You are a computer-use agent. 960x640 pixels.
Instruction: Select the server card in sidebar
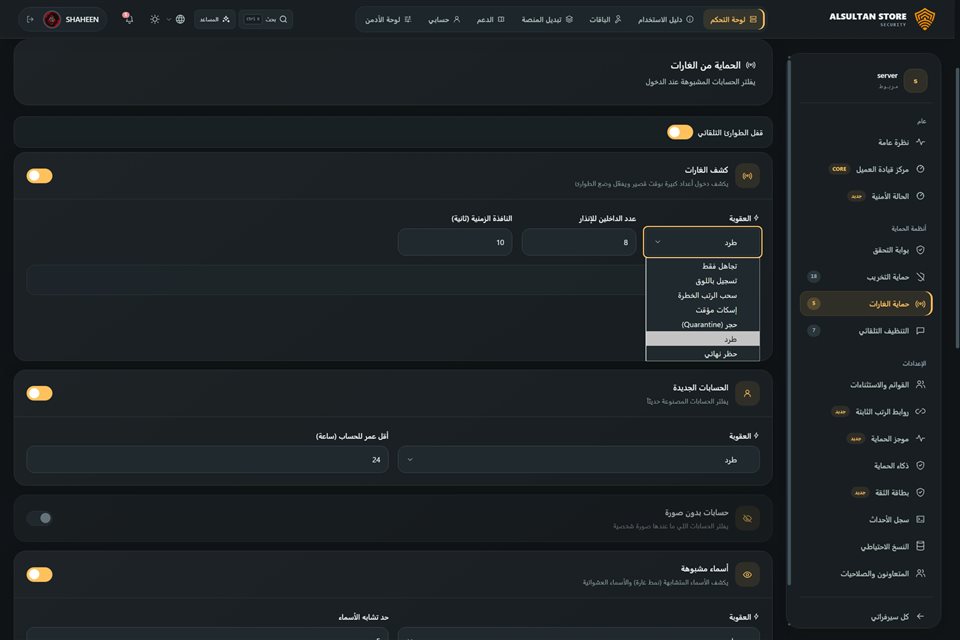(x=864, y=81)
